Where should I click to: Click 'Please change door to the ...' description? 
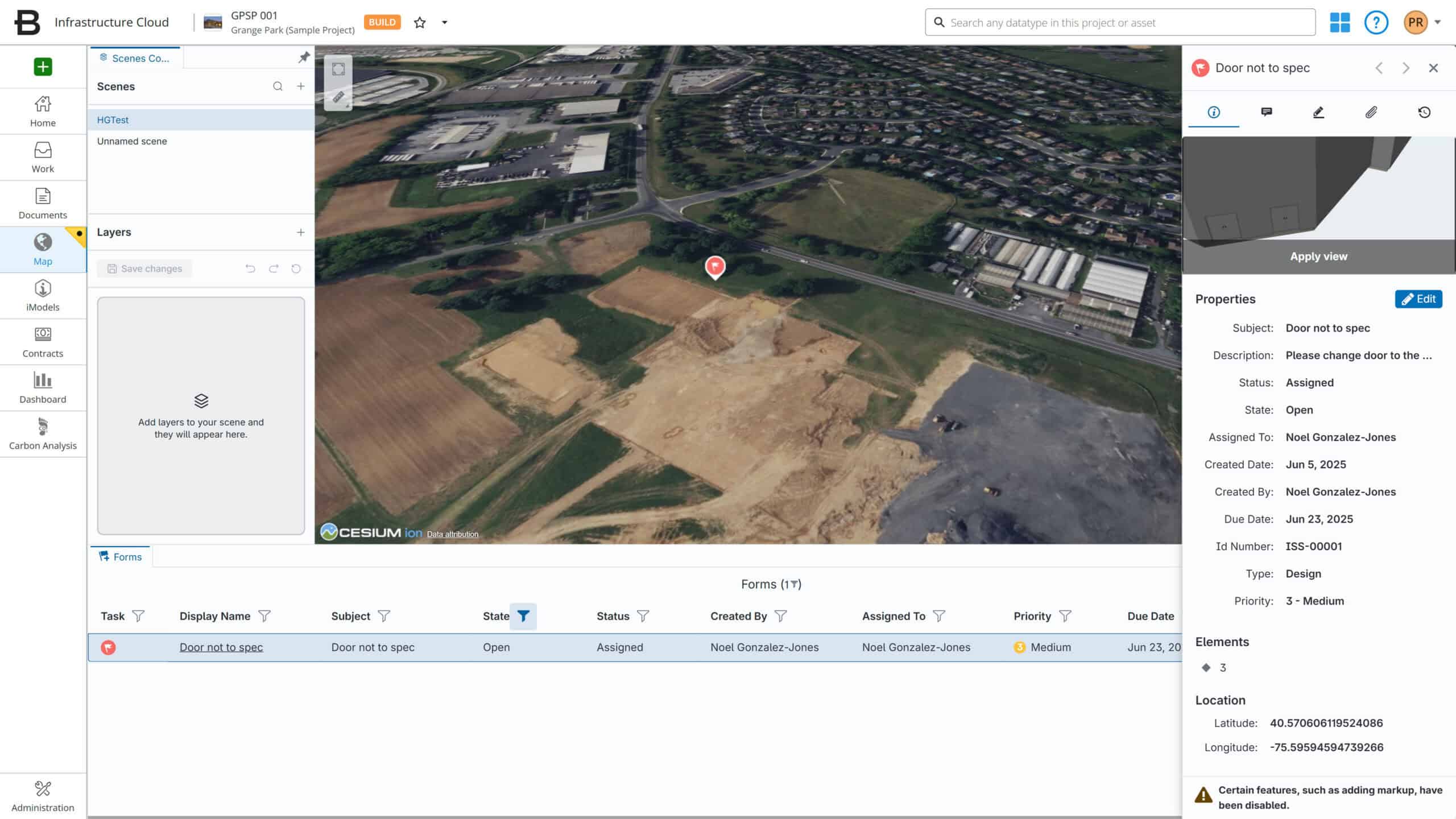pos(1359,355)
